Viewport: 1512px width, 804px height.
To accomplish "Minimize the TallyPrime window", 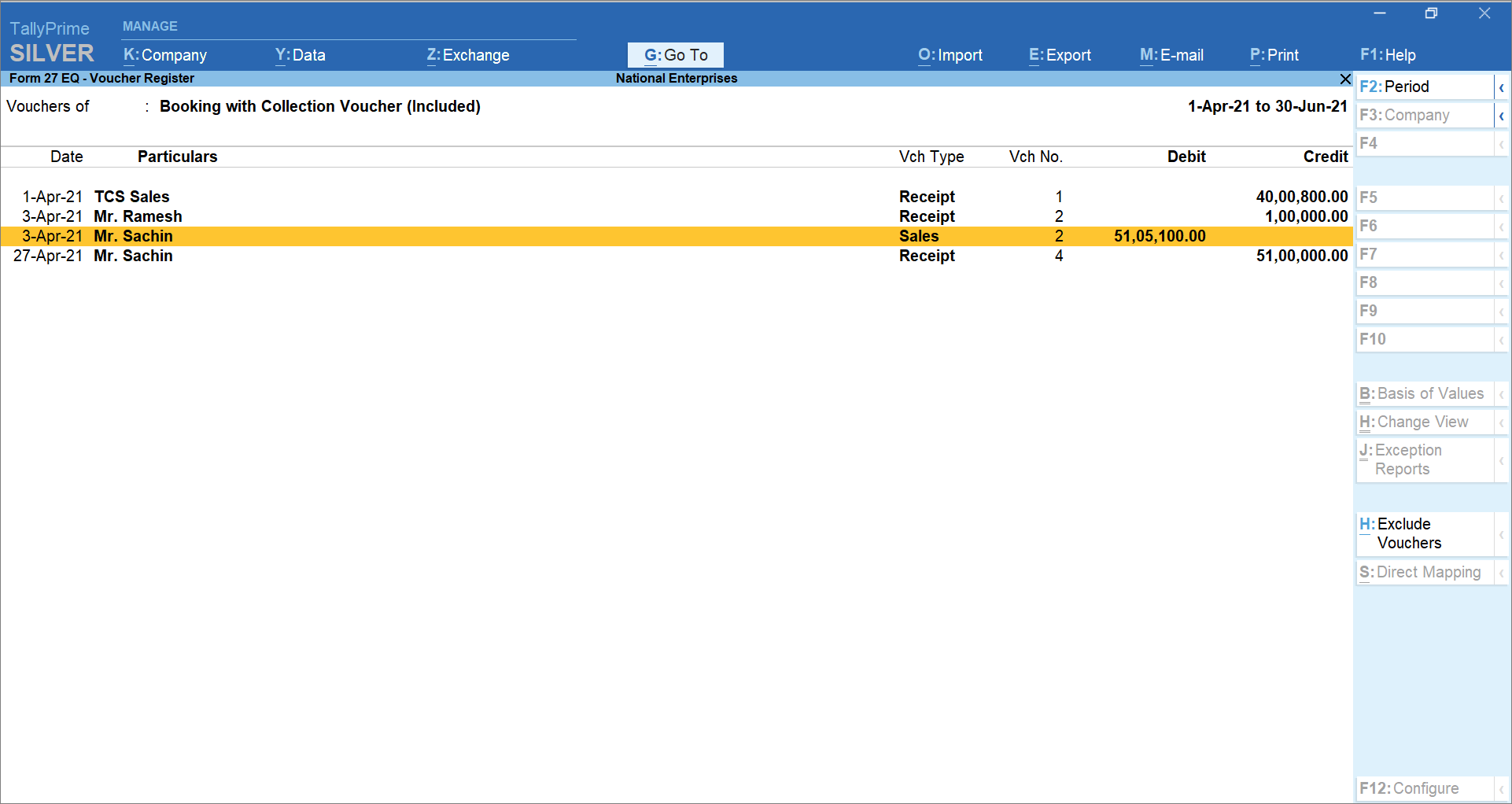I will 1380,13.
